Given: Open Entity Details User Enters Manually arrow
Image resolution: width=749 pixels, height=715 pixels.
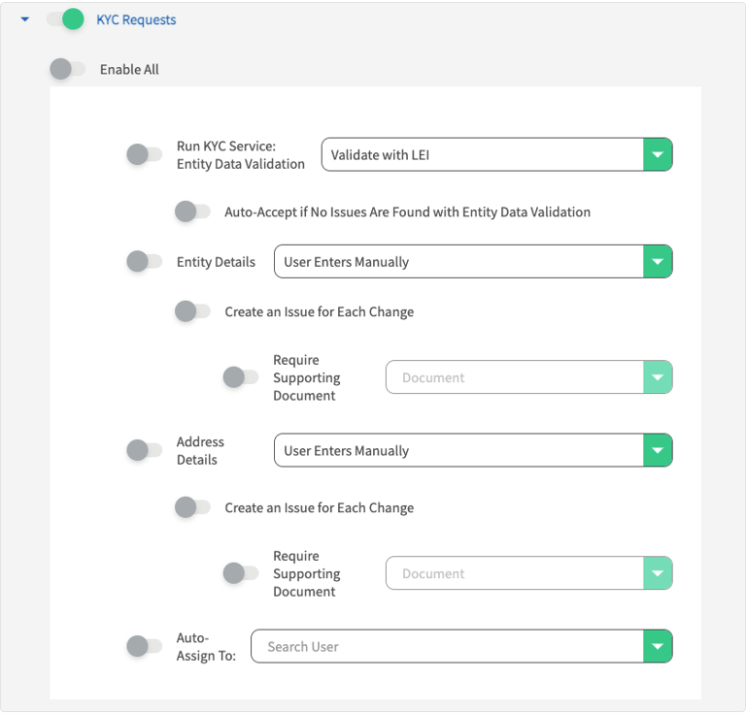Looking at the screenshot, I should point(658,262).
